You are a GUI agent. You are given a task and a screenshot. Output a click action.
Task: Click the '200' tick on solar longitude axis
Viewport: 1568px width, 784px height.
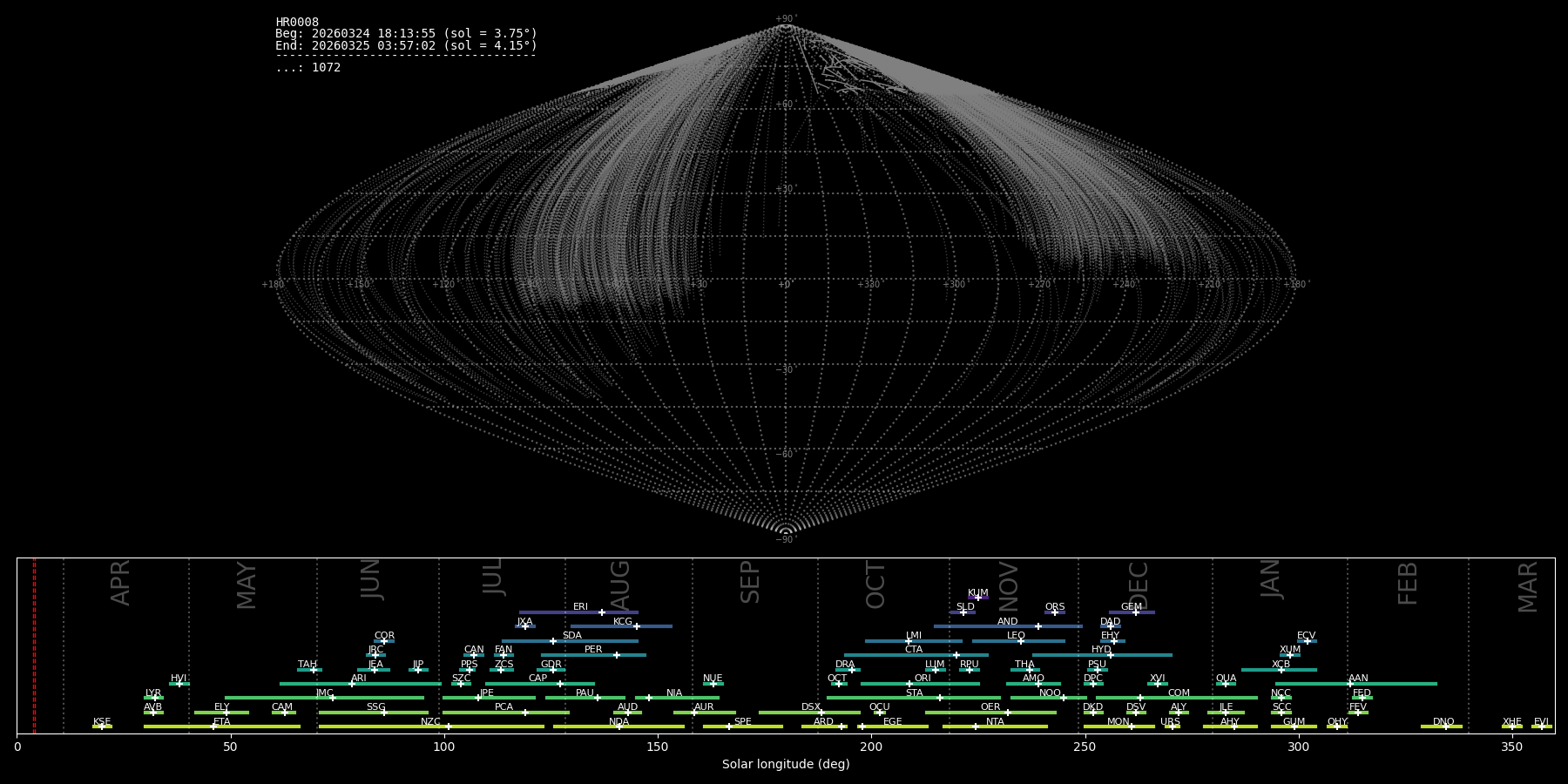(x=871, y=747)
